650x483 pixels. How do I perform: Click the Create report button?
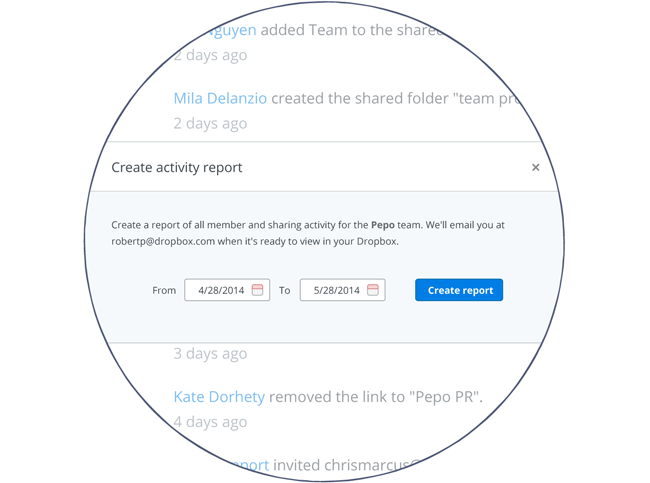(459, 290)
